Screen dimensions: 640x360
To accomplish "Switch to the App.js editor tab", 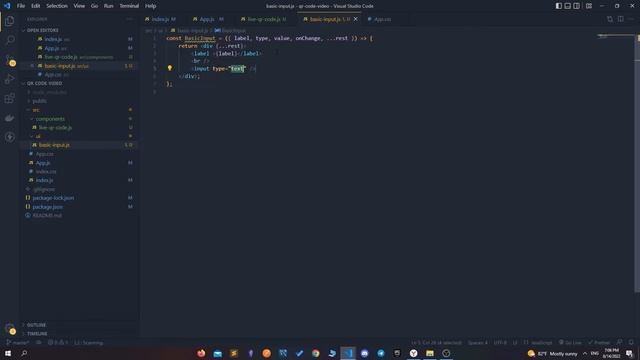I will click(x=210, y=19).
